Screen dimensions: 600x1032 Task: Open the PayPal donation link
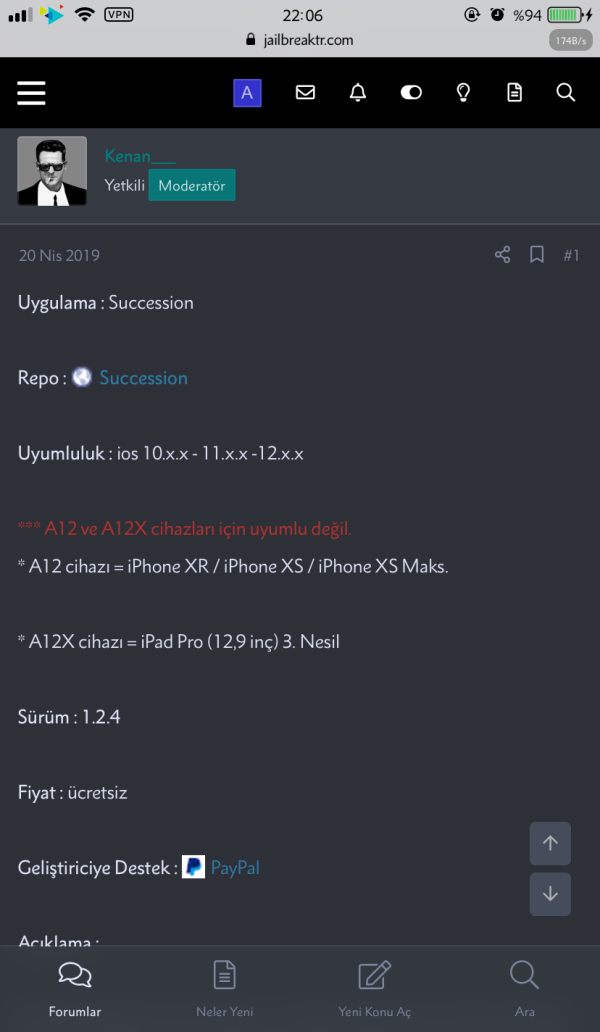tap(235, 868)
